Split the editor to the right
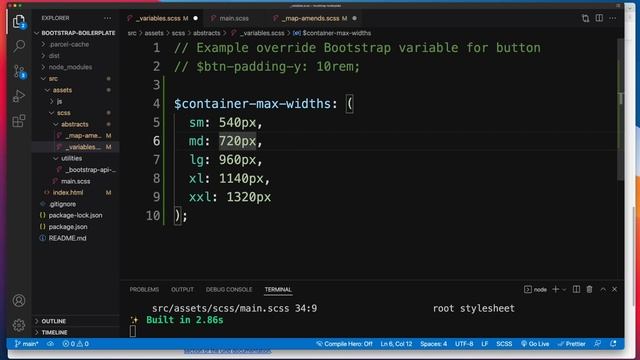 (x=599, y=18)
